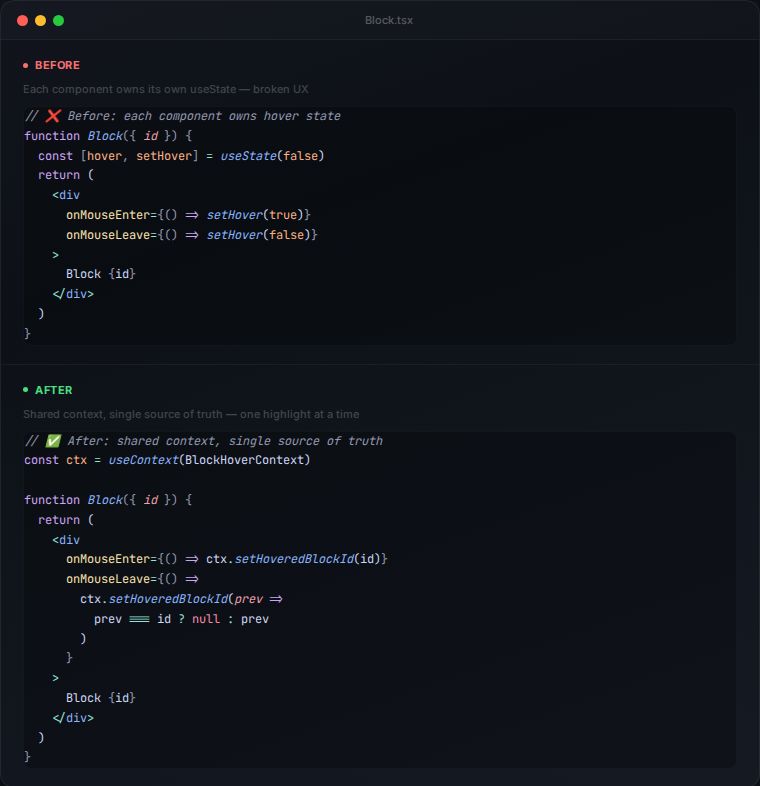Click line 'const ctx = useContext(BlockHoverContext)'

[x=167, y=460]
